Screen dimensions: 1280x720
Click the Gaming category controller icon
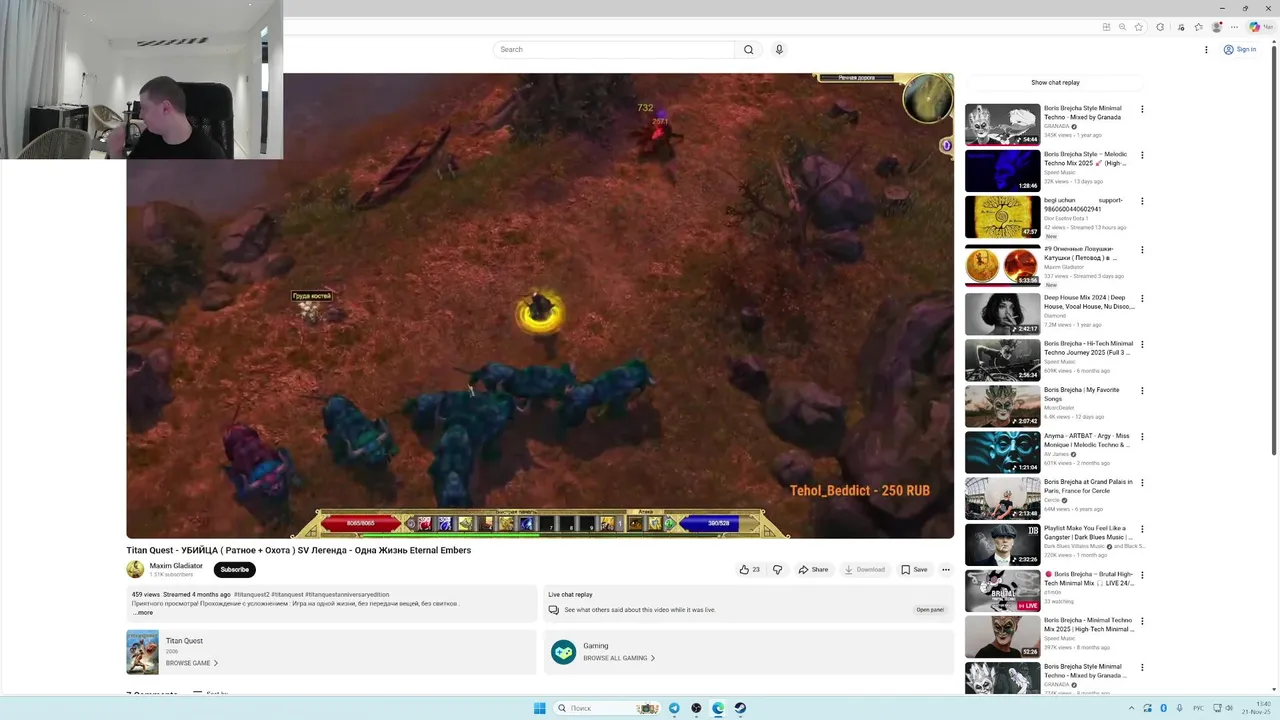coord(564,652)
